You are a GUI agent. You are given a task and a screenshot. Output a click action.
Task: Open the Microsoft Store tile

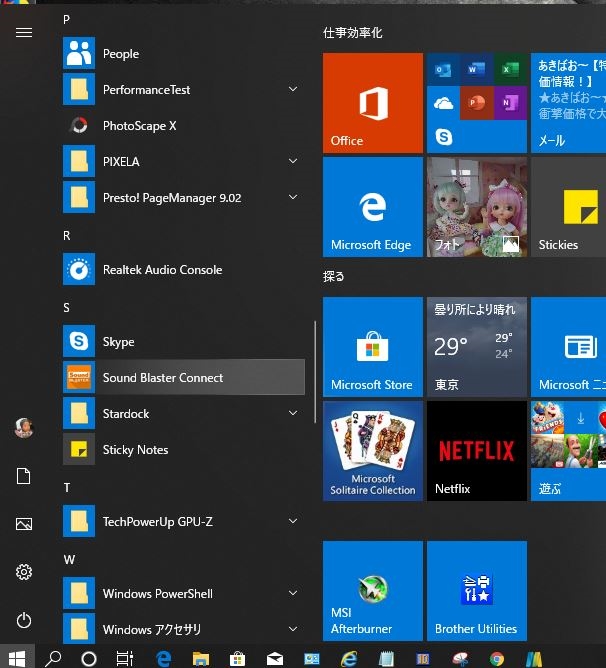(373, 347)
